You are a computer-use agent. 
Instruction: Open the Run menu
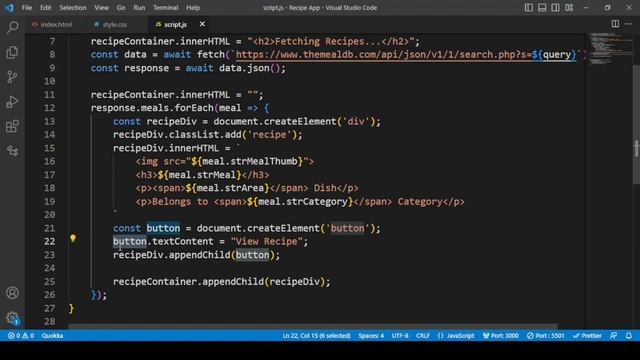pos(139,7)
